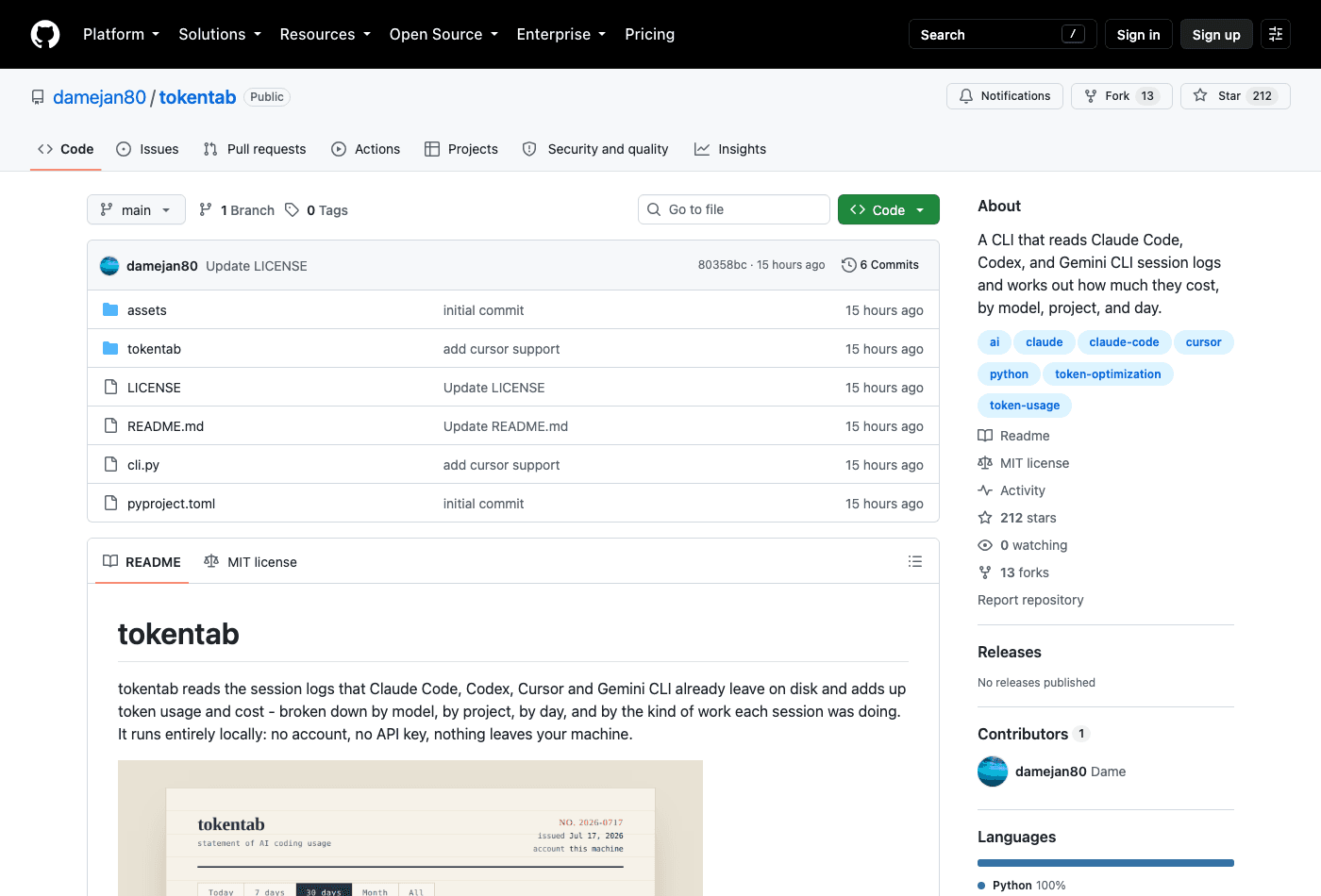The width and height of the screenshot is (1321, 896).
Task: Click the claude-code topic tag
Action: (x=1124, y=342)
